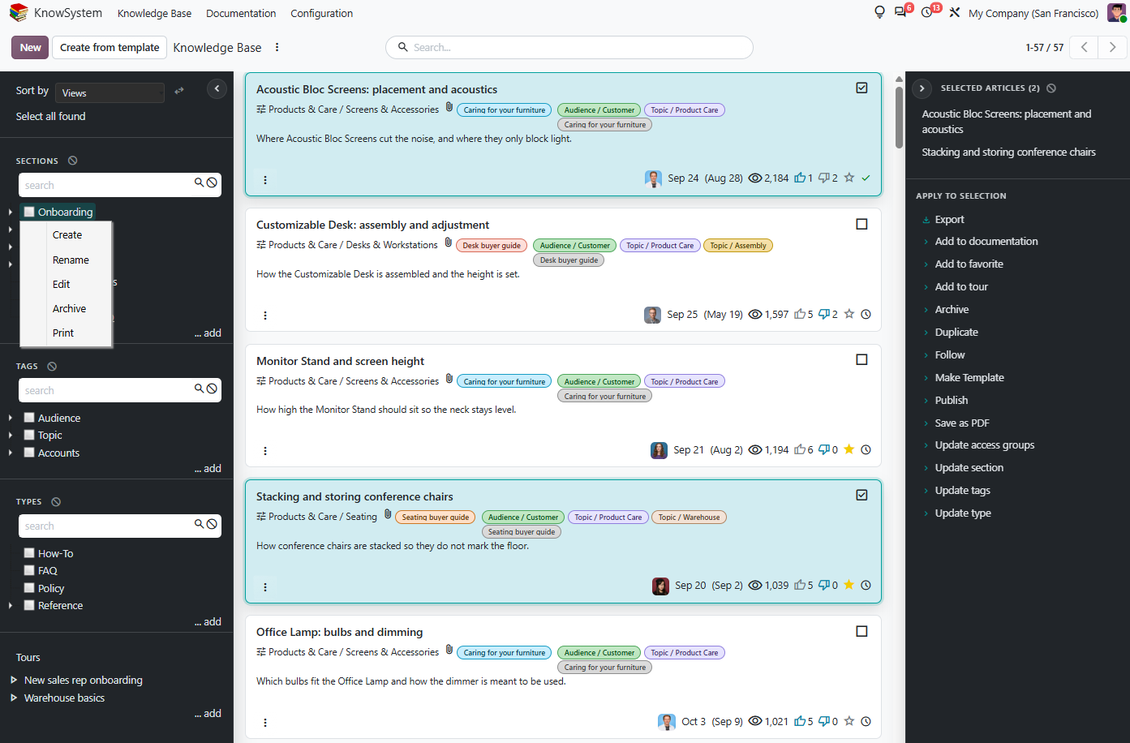
Task: Check the How-To type filter
Action: tap(30, 553)
